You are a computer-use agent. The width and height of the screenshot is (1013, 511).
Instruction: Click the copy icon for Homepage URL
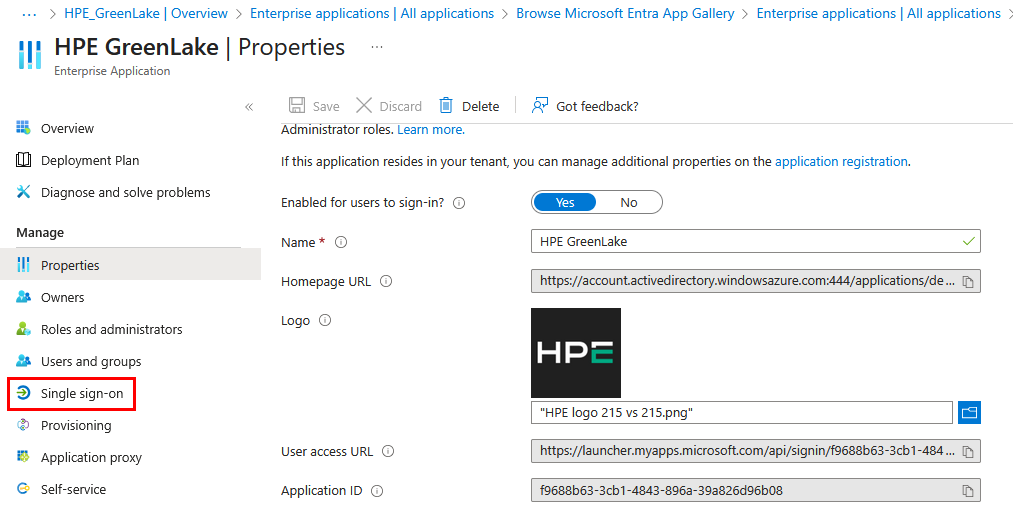coord(967,282)
